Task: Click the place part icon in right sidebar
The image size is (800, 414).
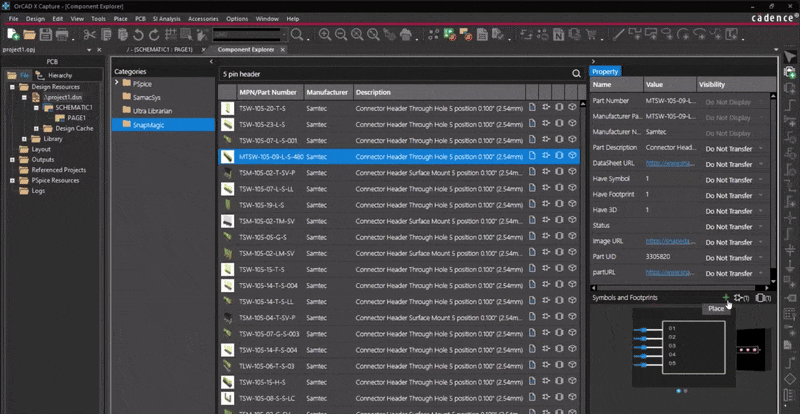Action: pos(790,74)
